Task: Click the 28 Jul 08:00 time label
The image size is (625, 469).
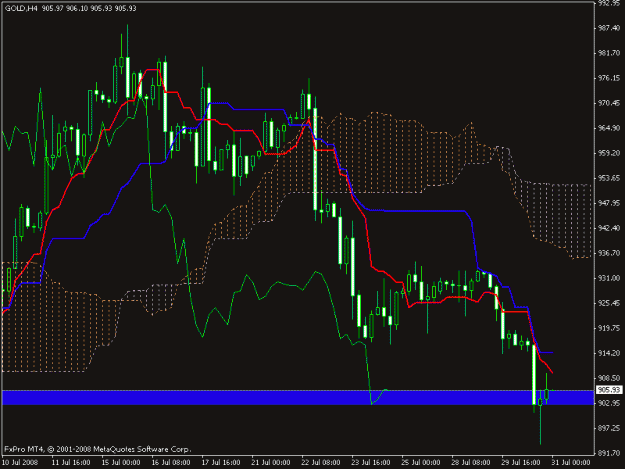Action: tap(471, 462)
